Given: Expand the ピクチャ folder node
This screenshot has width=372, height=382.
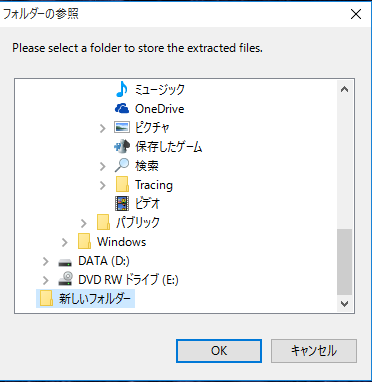Looking at the screenshot, I should point(103,128).
